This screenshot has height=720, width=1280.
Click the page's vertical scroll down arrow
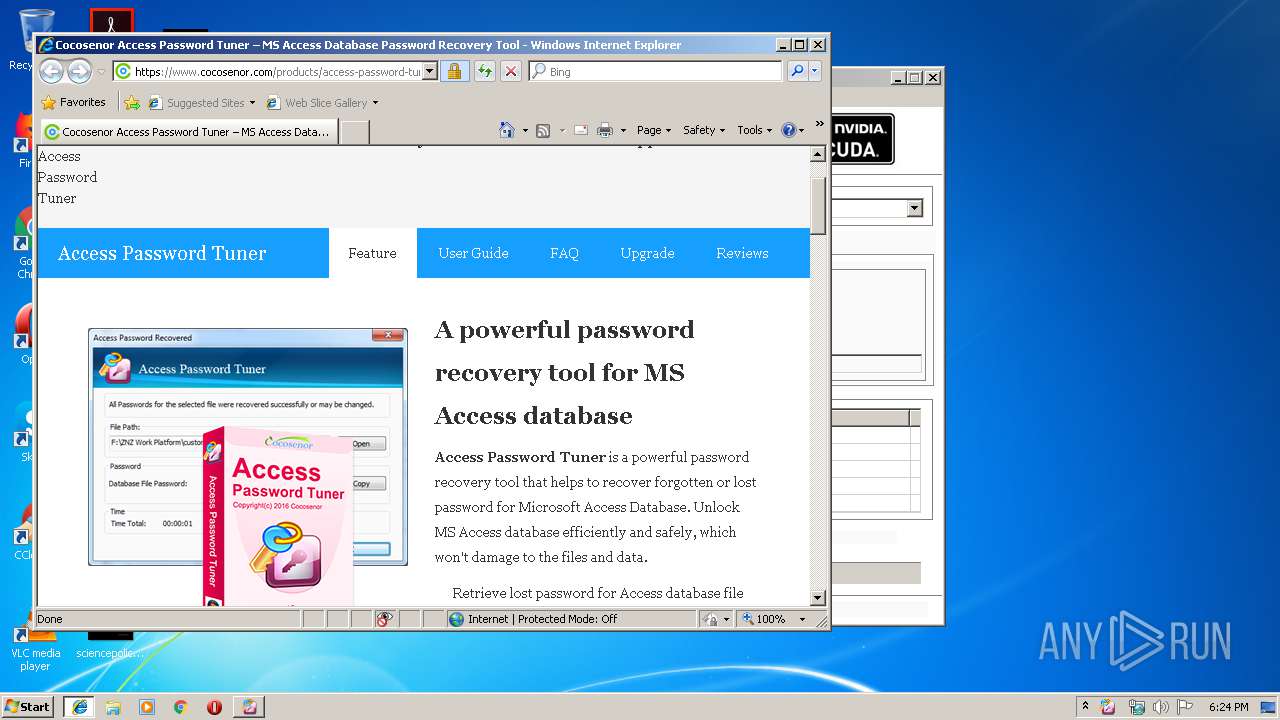click(x=817, y=598)
